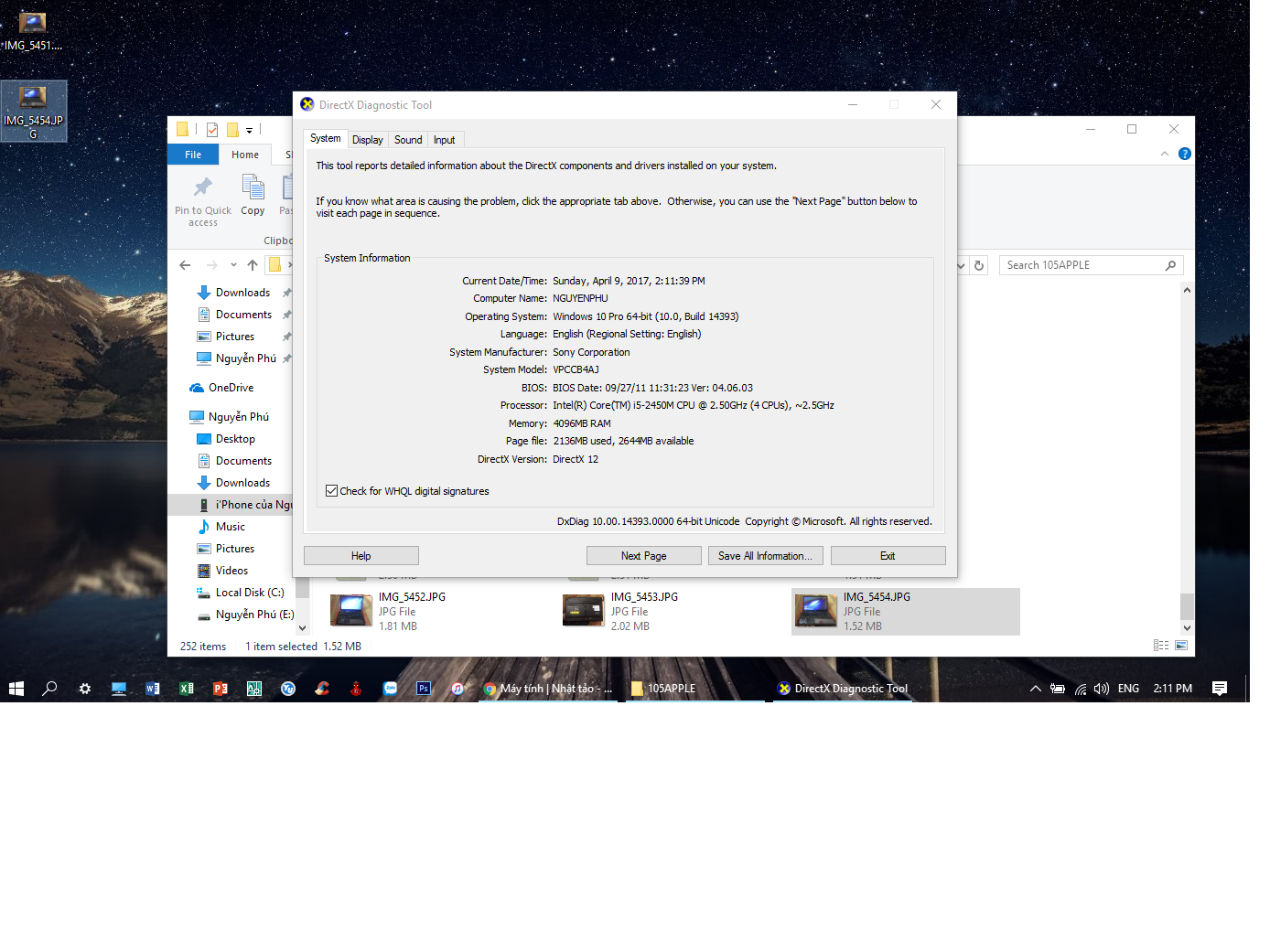Select the IMG_5451 desktop icon
1270x952 pixels.
[33, 32]
